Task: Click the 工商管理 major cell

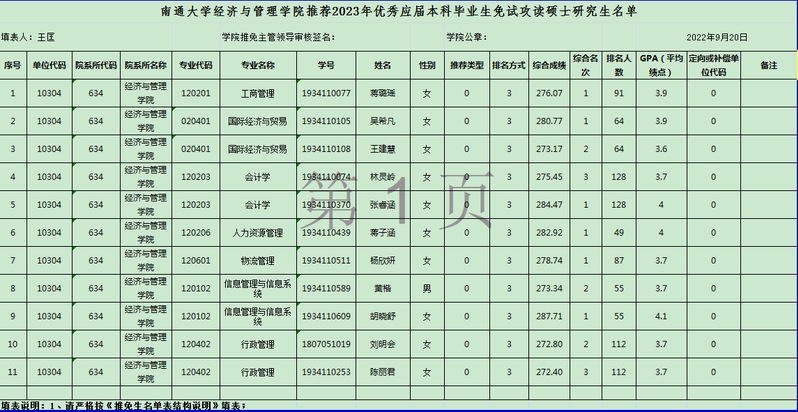Action: pos(258,94)
